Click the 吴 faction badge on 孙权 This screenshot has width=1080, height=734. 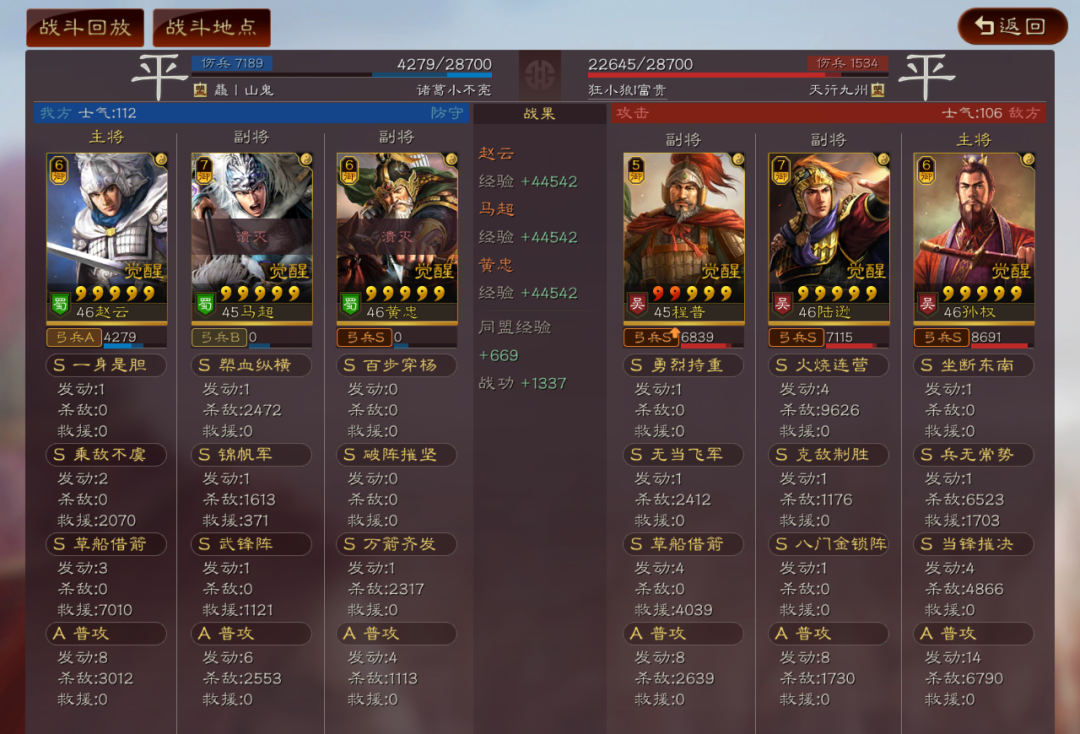pyautogui.click(x=928, y=304)
